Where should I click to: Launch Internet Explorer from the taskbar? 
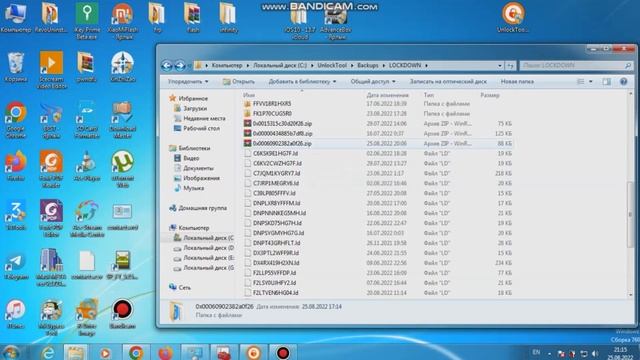tap(48, 353)
